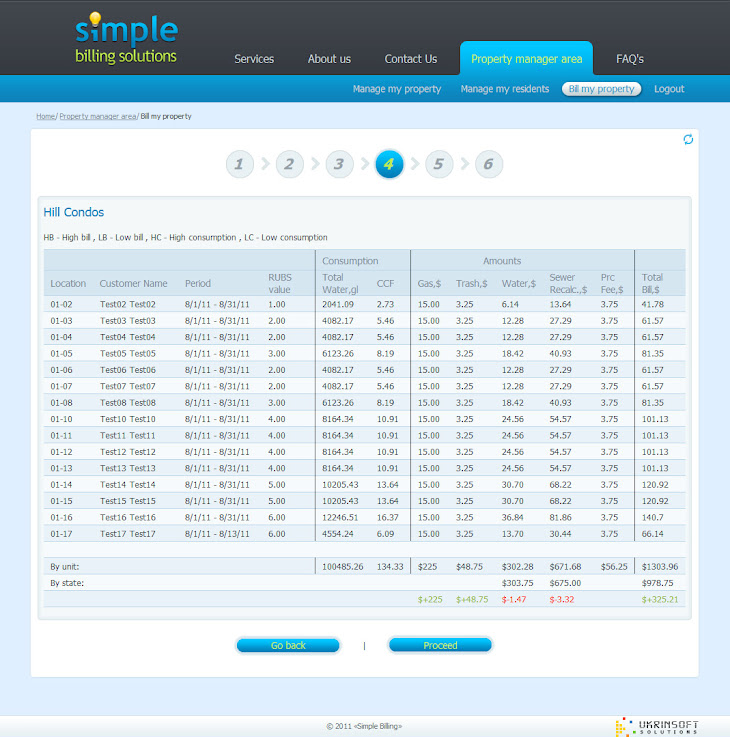730x737 pixels.
Task: Click total water 12246.51 cell
Action: (340, 517)
